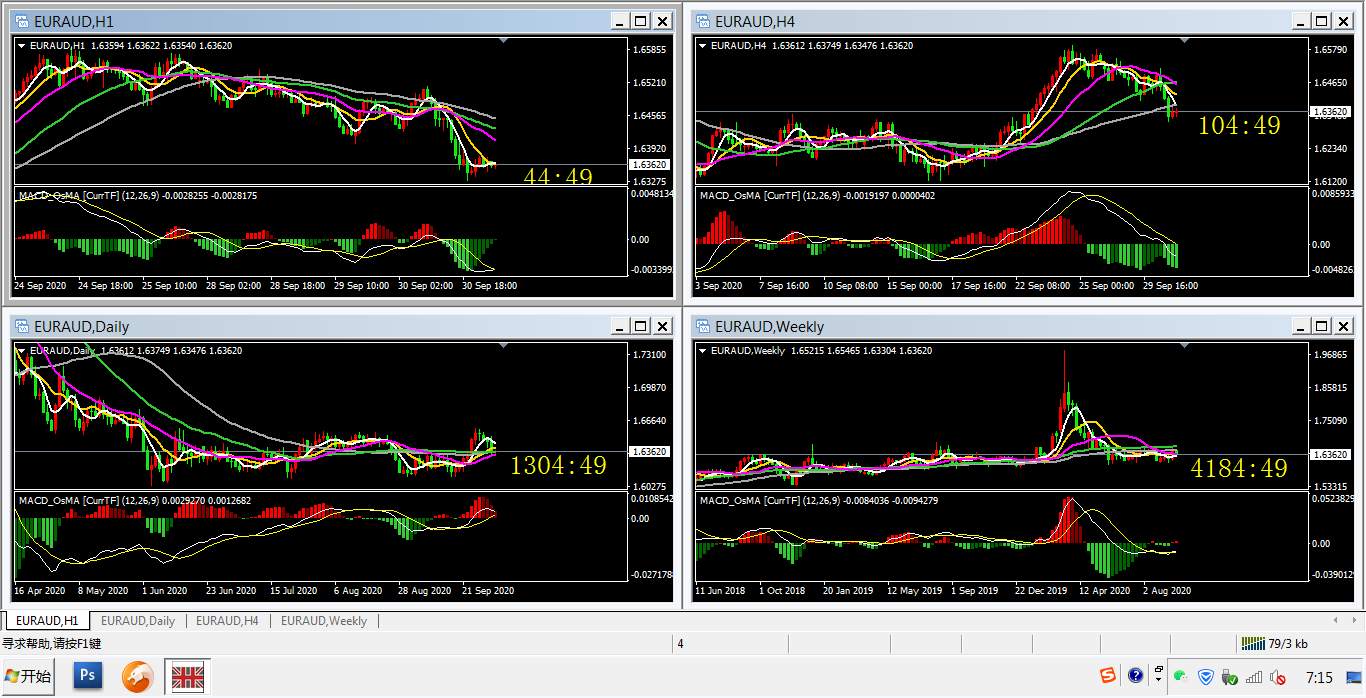The height and width of the screenshot is (698, 1366).
Task: Click the 1.96865 price on Weekly axis
Action: click(1330, 354)
